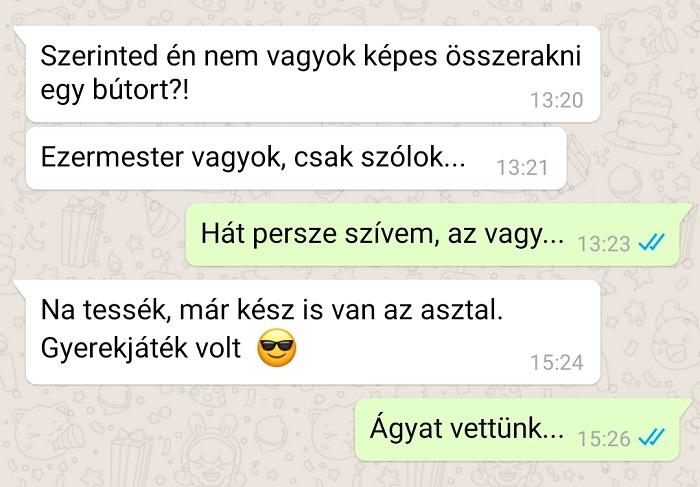Click the word 'bútort?!' in first message
700x487 pixels.
pyautogui.click(x=141, y=90)
